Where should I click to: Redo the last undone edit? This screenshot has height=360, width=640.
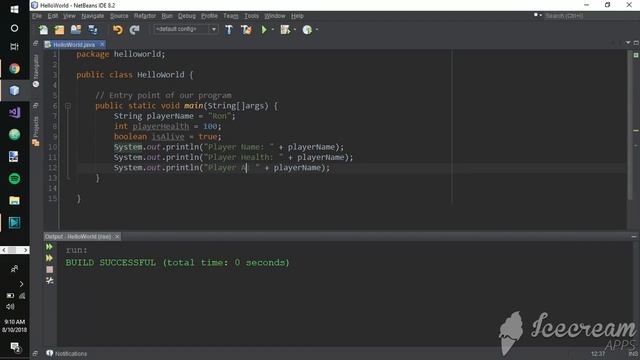point(134,29)
